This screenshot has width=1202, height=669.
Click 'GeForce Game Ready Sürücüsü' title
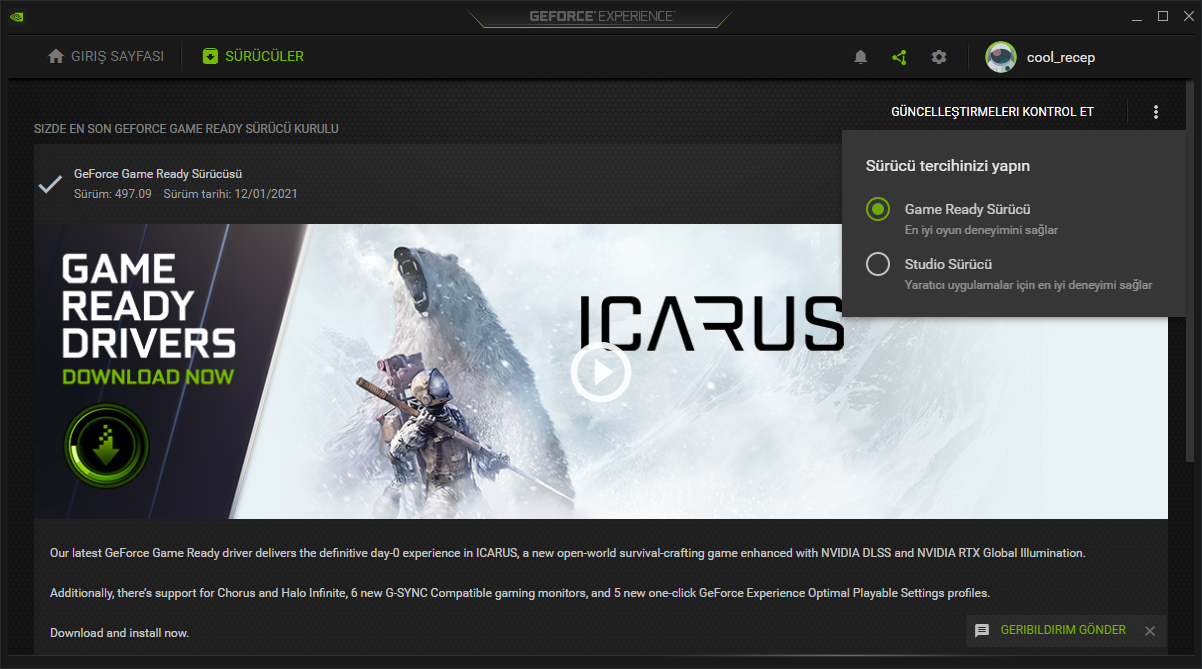[158, 174]
